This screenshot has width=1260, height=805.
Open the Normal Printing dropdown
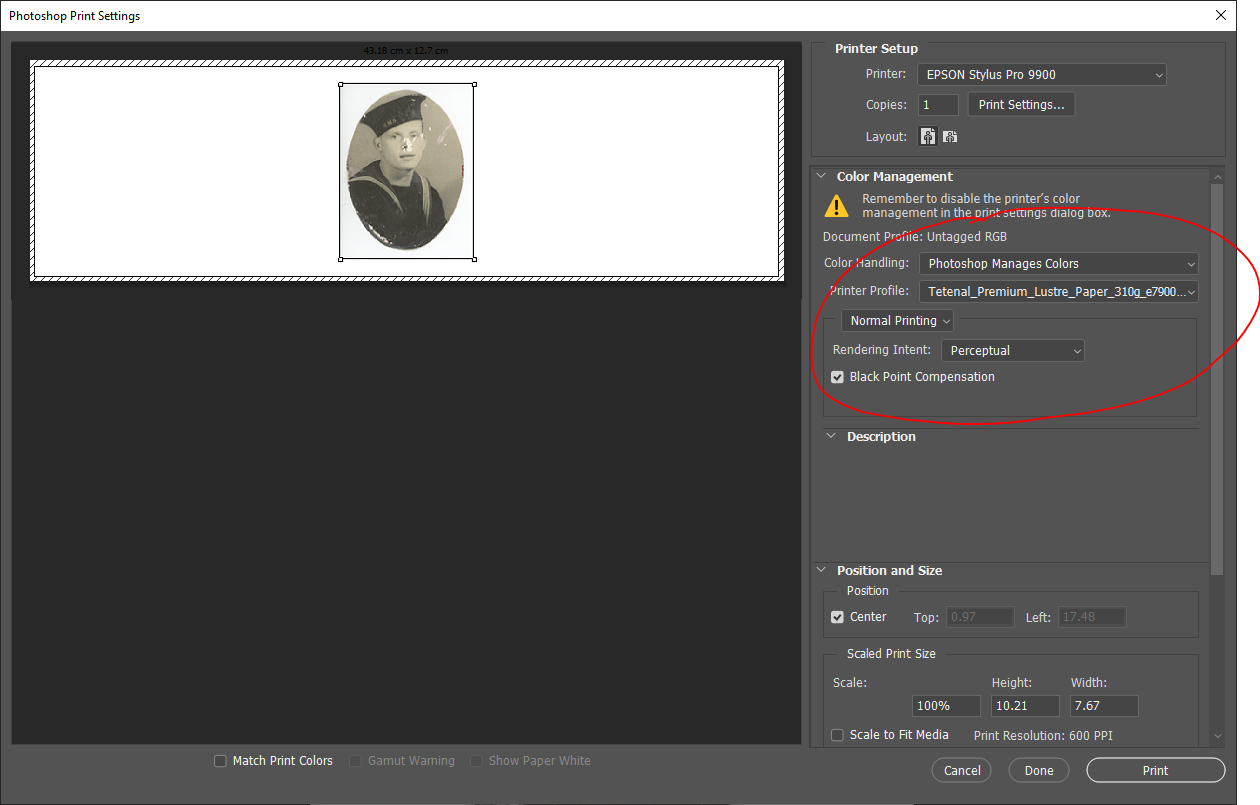tap(897, 321)
